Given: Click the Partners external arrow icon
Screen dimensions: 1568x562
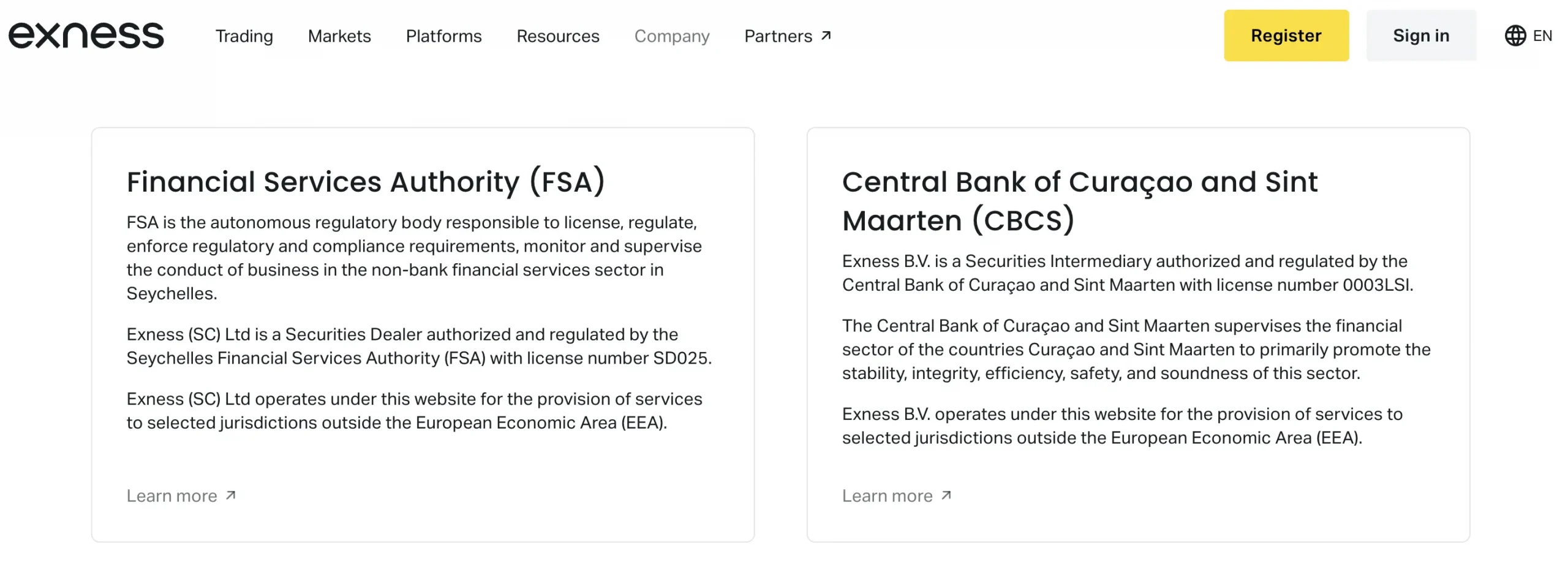Looking at the screenshot, I should (x=826, y=36).
